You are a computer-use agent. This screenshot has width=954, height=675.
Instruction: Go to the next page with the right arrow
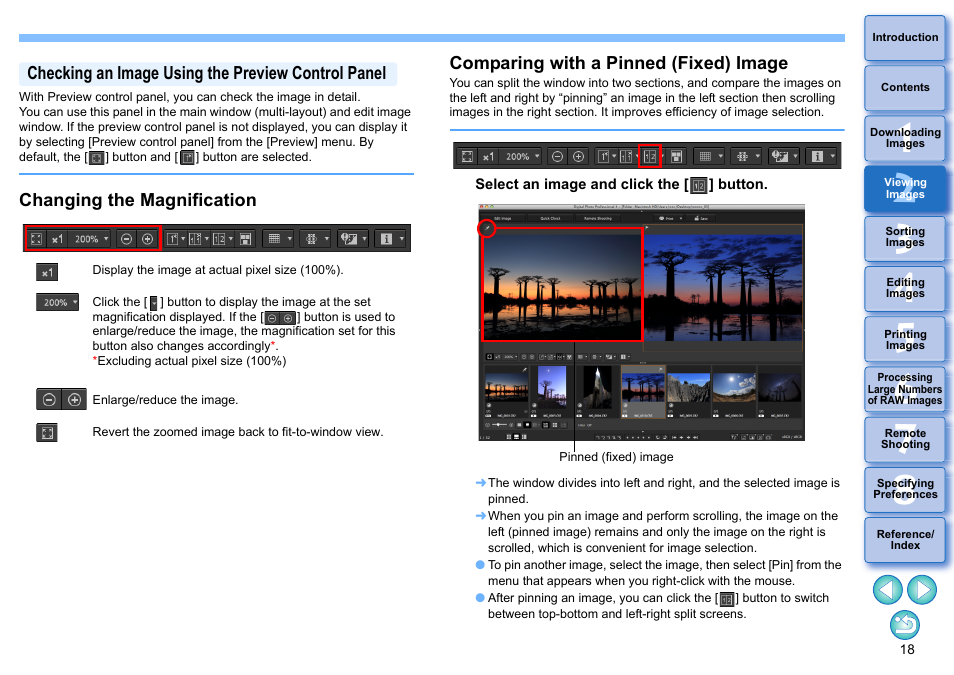(922, 590)
